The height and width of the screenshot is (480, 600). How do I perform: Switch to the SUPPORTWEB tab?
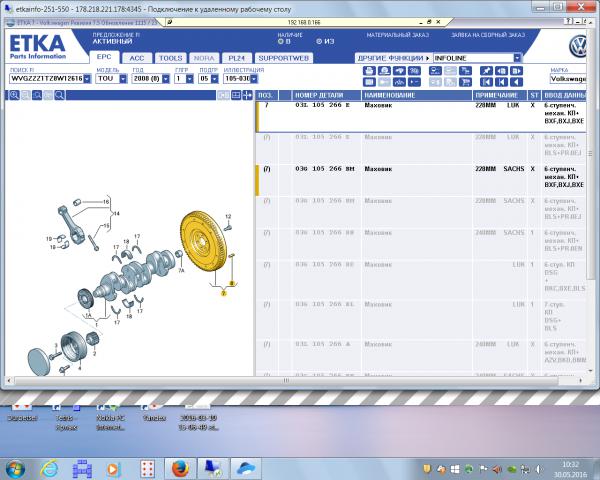pos(284,58)
